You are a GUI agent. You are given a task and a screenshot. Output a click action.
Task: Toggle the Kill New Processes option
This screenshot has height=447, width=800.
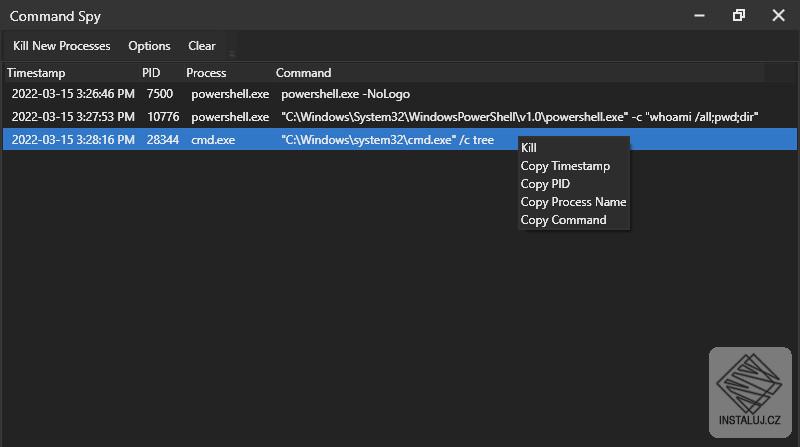pyautogui.click(x=61, y=46)
